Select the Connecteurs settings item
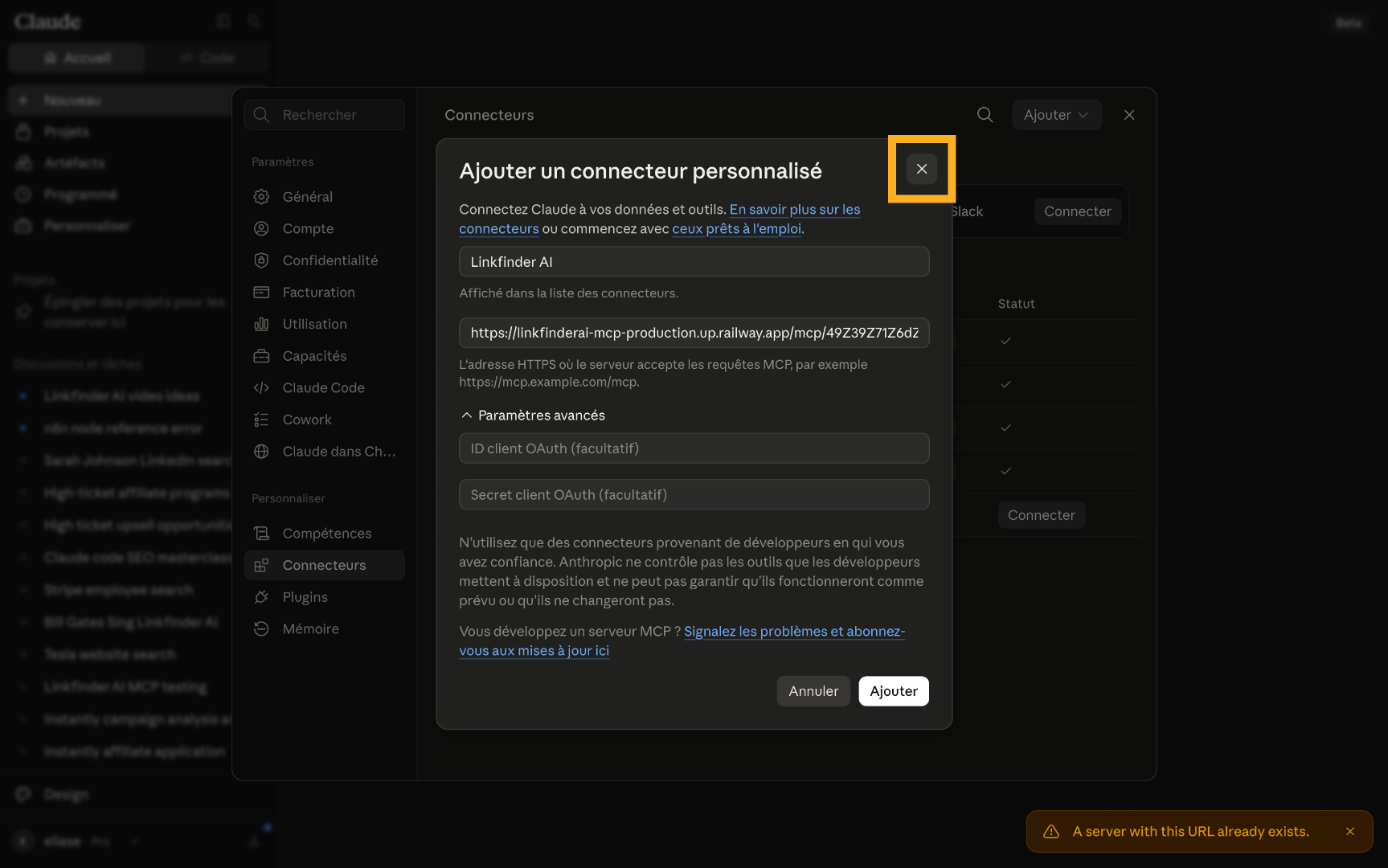 tap(325, 565)
